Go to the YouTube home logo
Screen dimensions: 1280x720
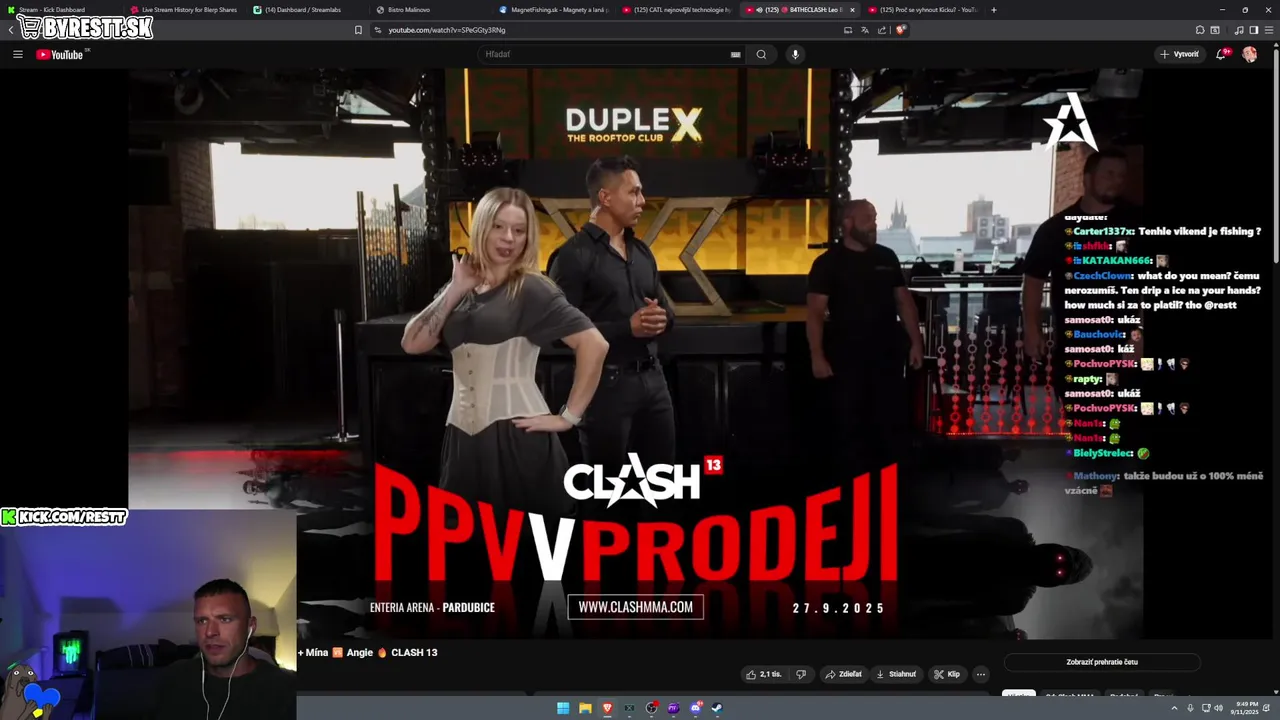60,54
